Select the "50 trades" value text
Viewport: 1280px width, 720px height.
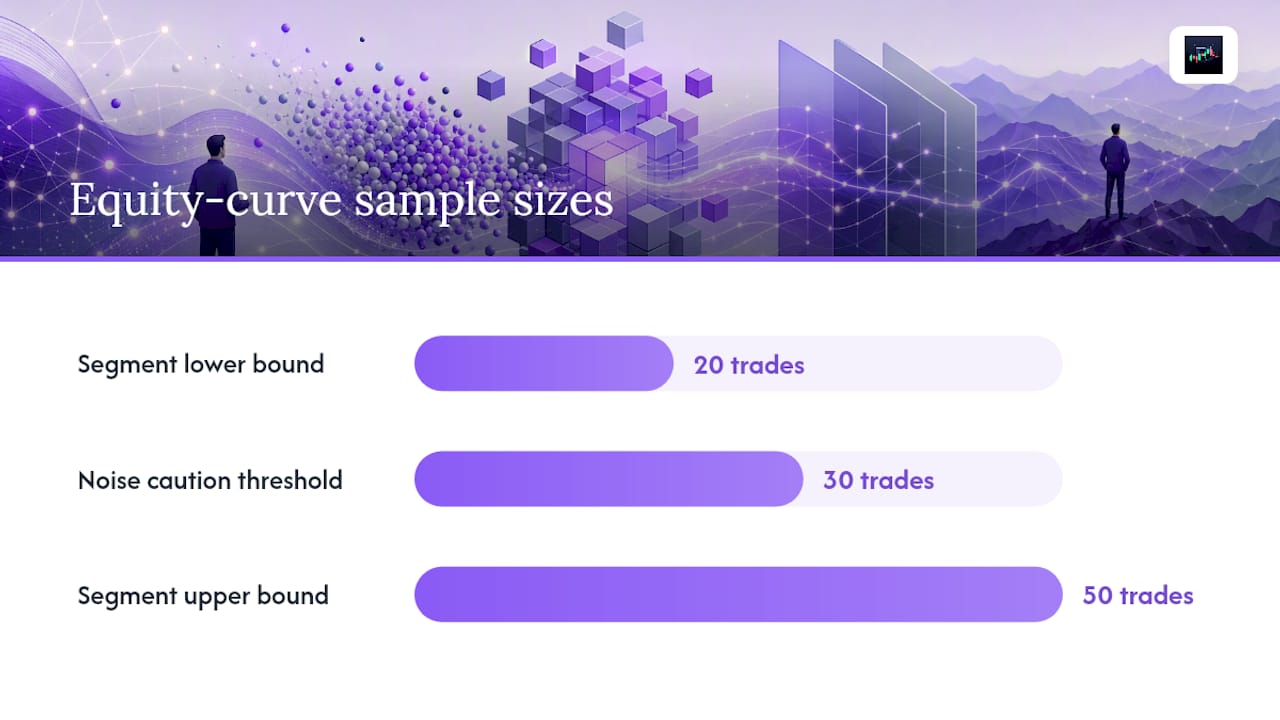click(1138, 596)
